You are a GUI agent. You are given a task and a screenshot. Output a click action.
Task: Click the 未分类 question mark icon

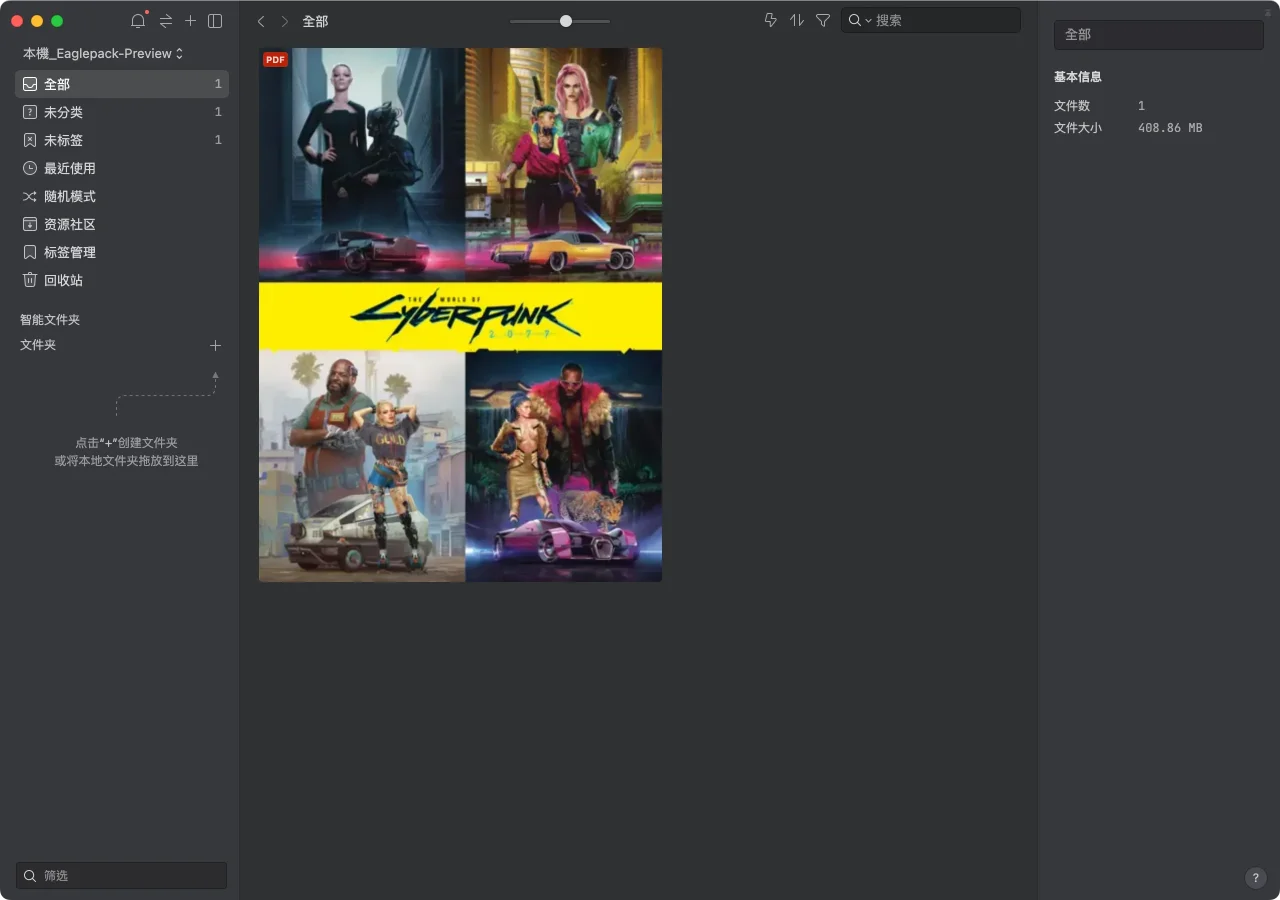coord(30,112)
